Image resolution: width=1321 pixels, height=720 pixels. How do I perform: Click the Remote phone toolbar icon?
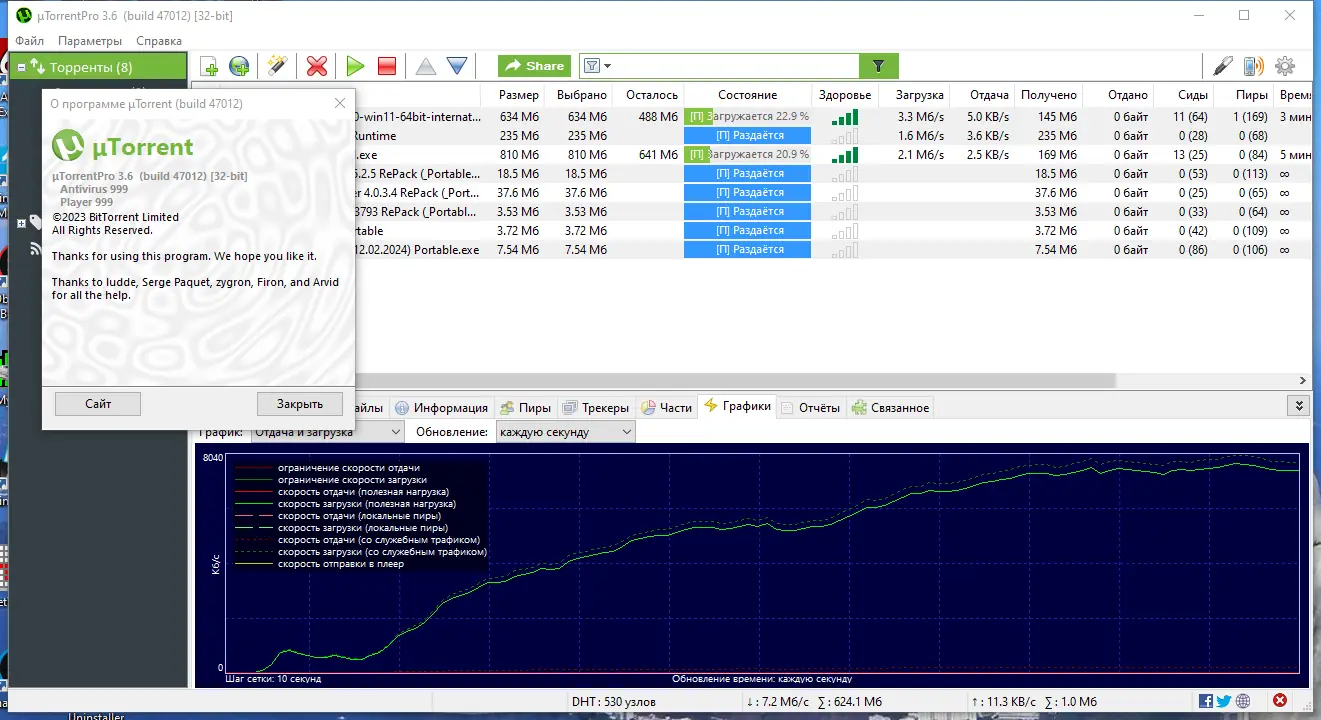tap(1253, 66)
